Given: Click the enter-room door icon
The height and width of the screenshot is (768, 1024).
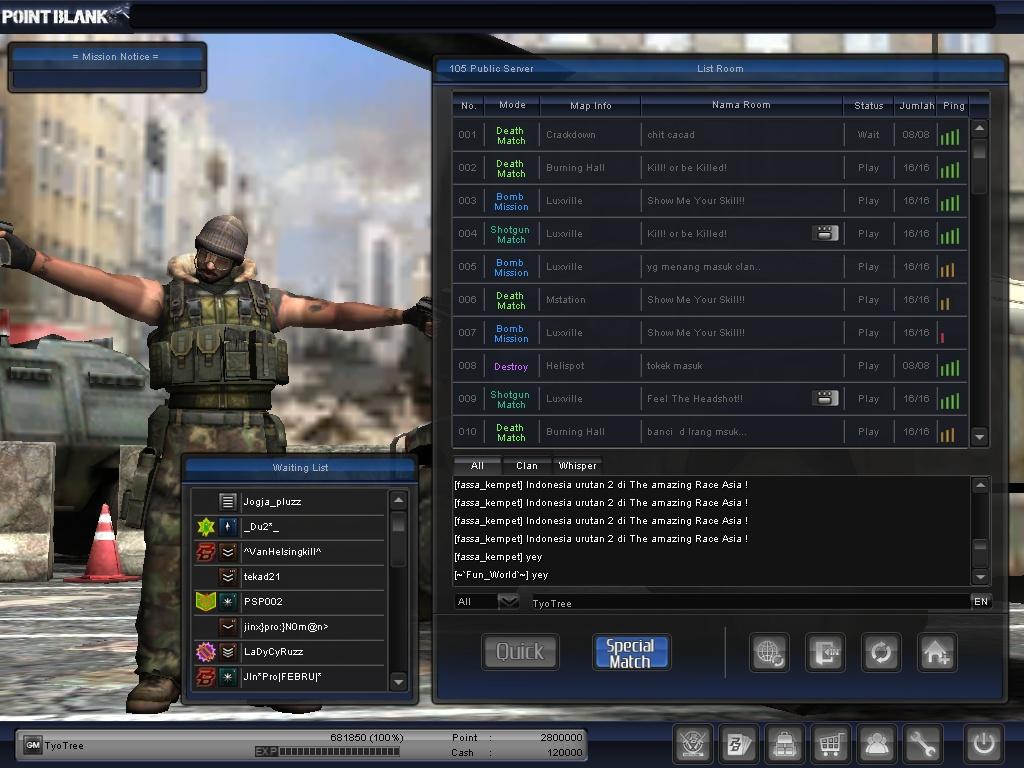Looking at the screenshot, I should [x=825, y=652].
